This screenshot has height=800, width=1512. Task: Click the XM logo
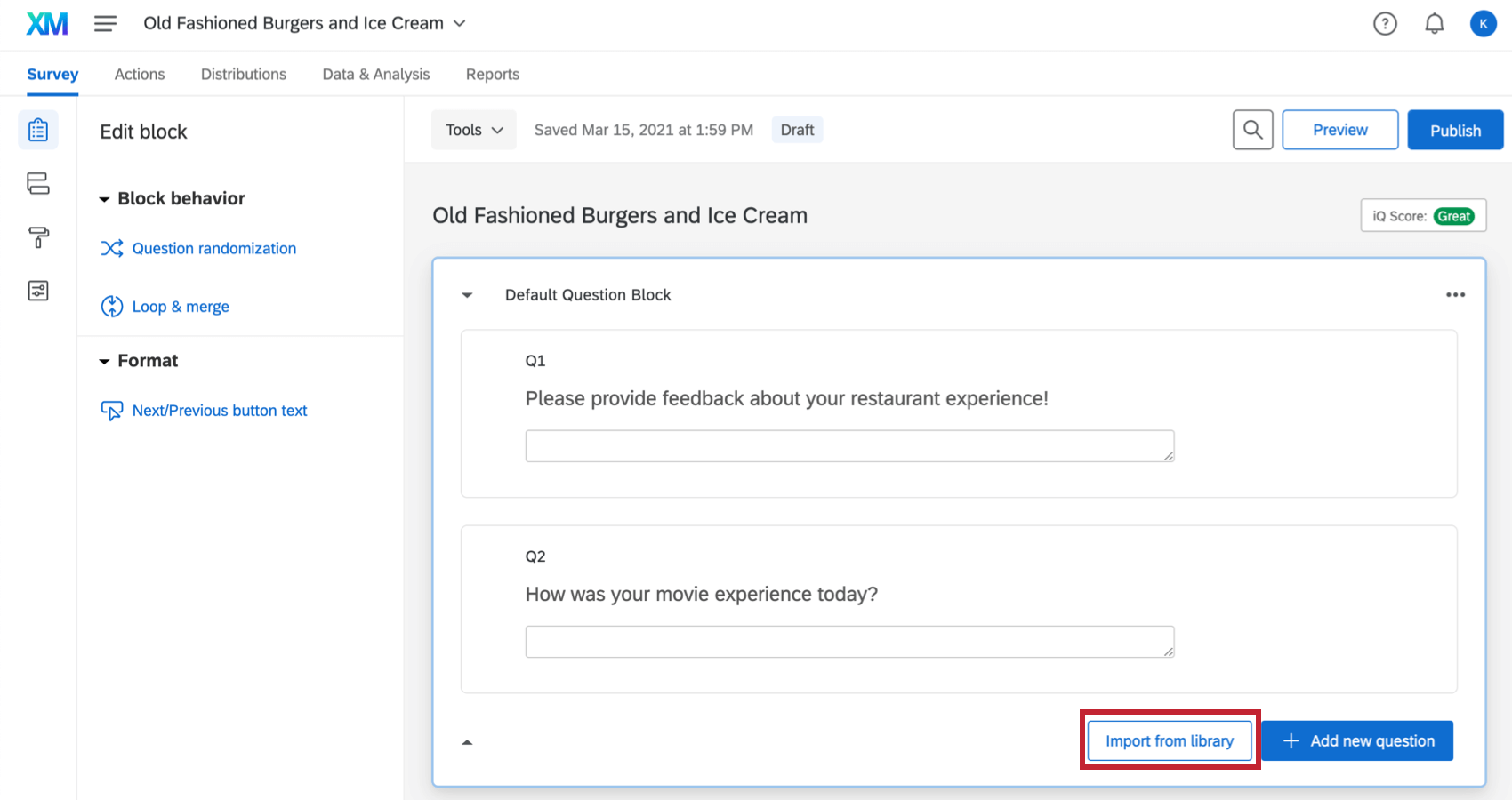pyautogui.click(x=46, y=23)
